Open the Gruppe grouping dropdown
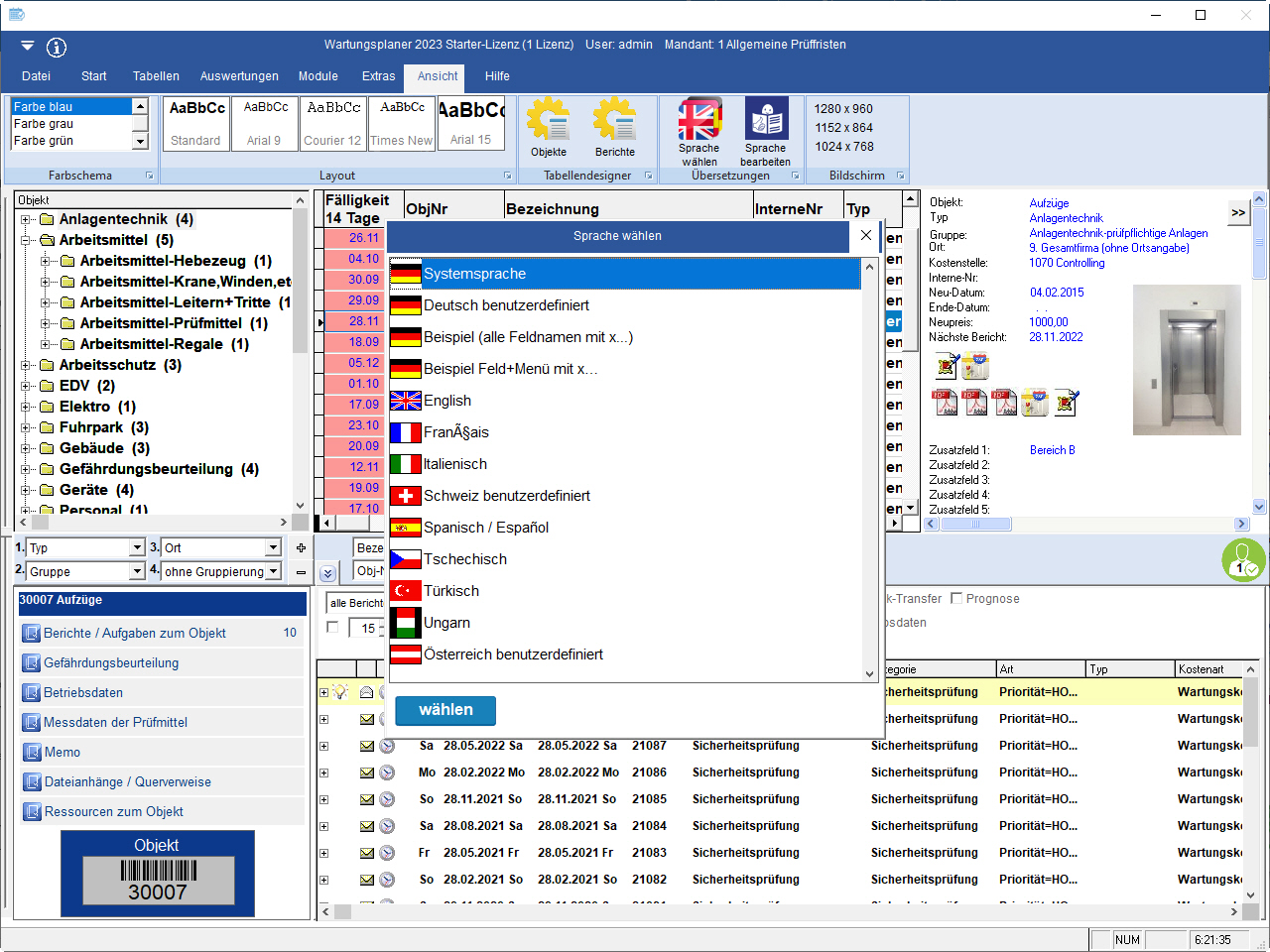 (x=138, y=571)
